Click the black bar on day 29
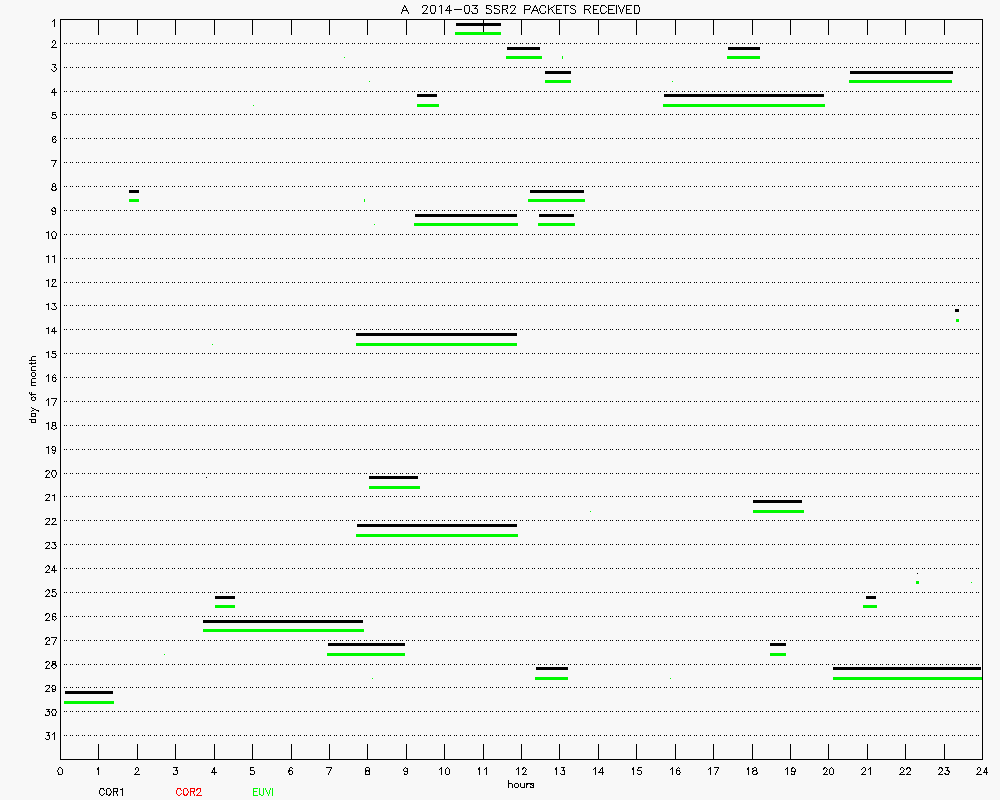The image size is (1000, 800). pos(88,692)
